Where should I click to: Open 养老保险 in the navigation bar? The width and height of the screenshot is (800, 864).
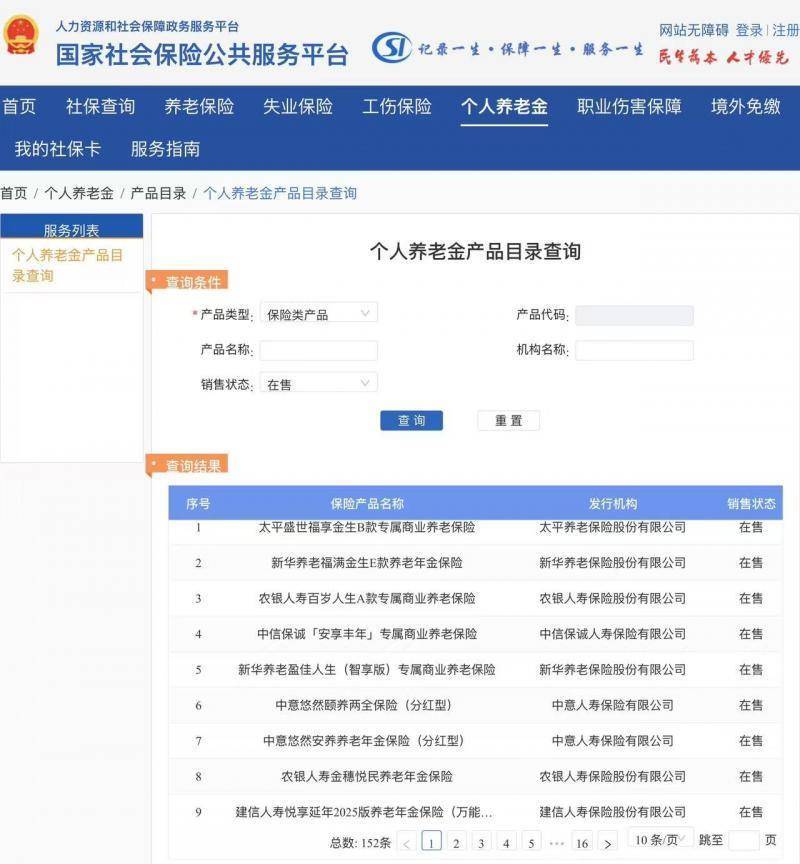point(199,106)
